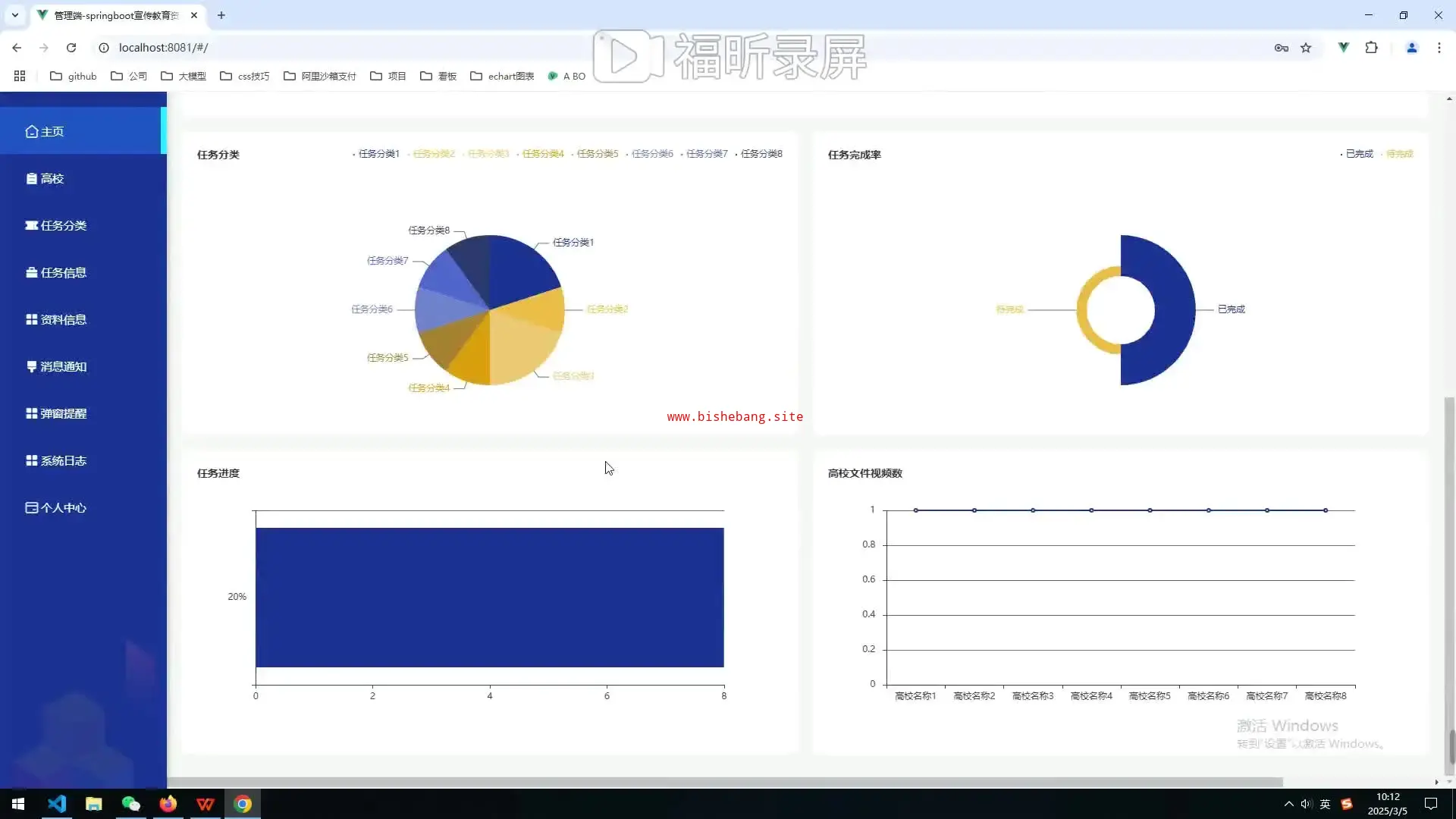
Task: Open a new browser tab
Action: pos(221,15)
